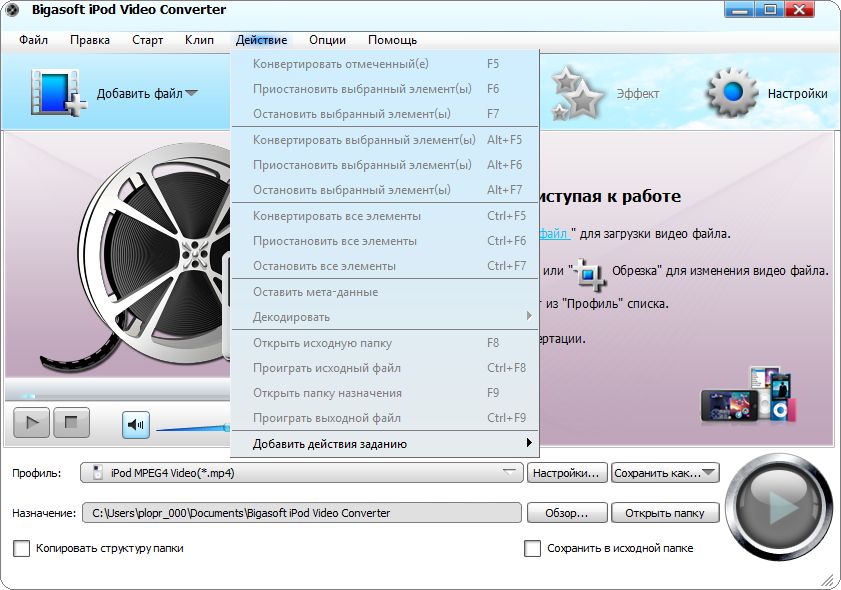Screen dimensions: 841x590
Task: Open the Effect stars icon
Action: (x=577, y=93)
